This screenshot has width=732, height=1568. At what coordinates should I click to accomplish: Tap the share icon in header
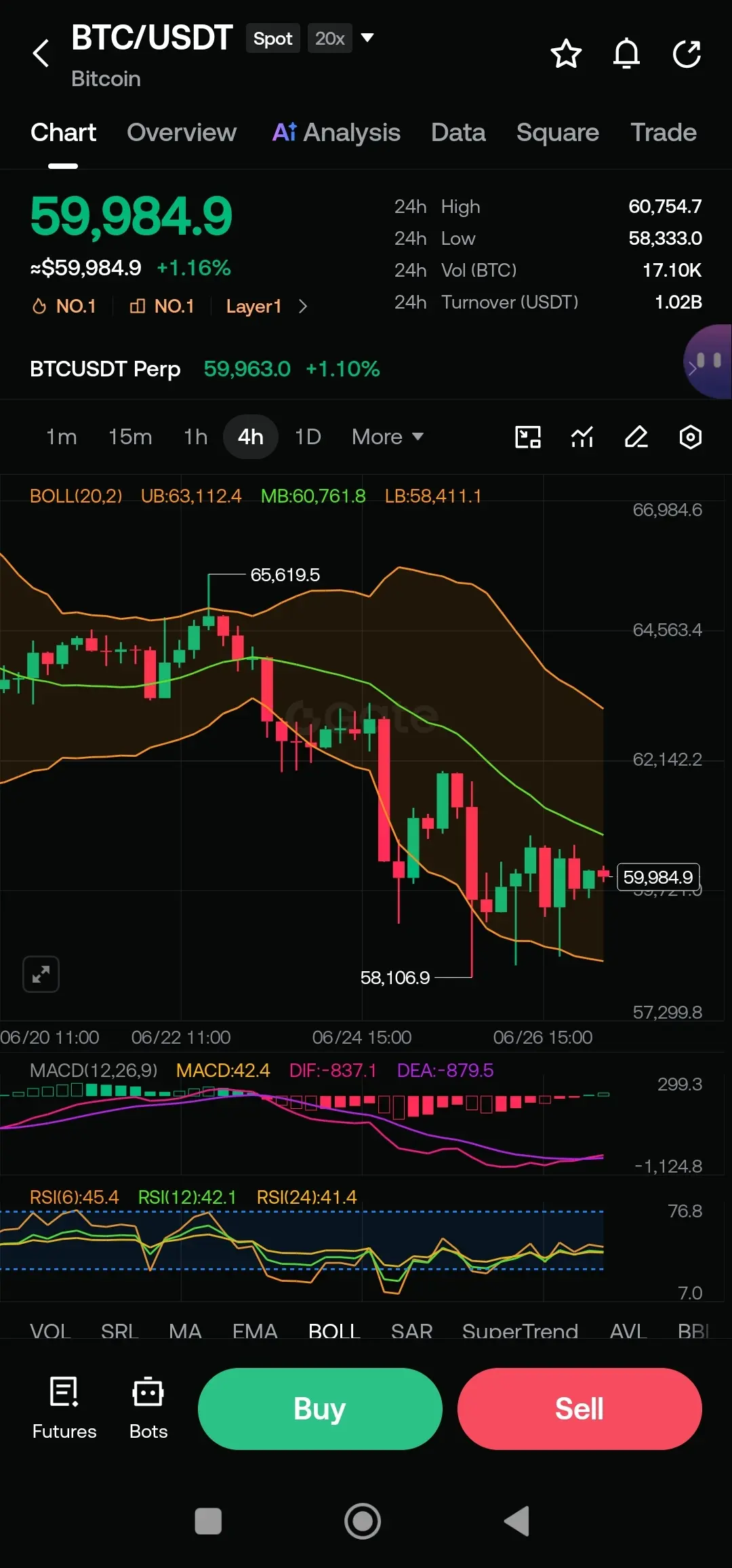[687, 54]
